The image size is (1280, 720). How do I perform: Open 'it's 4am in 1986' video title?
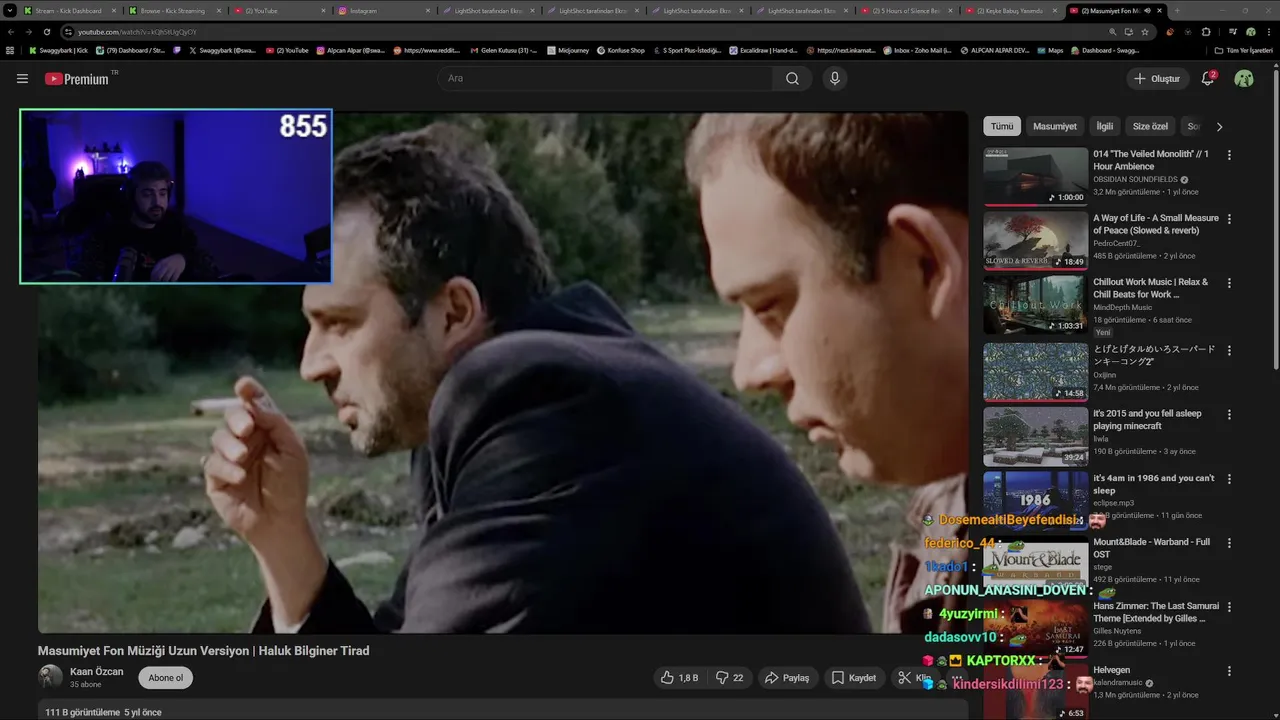point(1154,484)
